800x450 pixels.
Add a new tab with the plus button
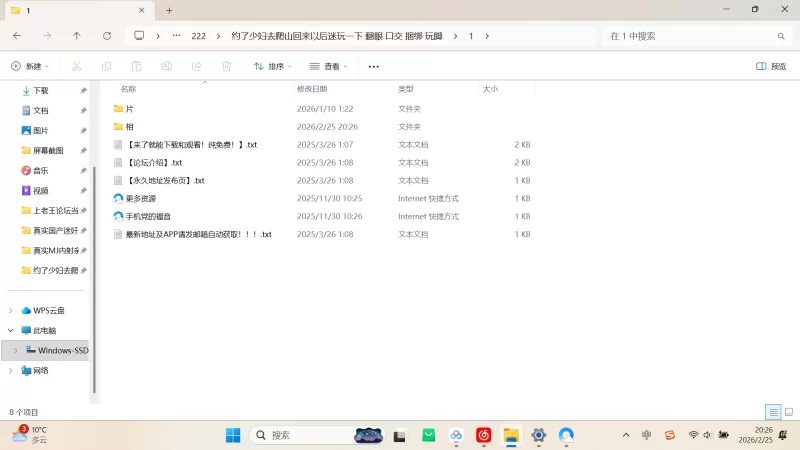click(x=169, y=10)
